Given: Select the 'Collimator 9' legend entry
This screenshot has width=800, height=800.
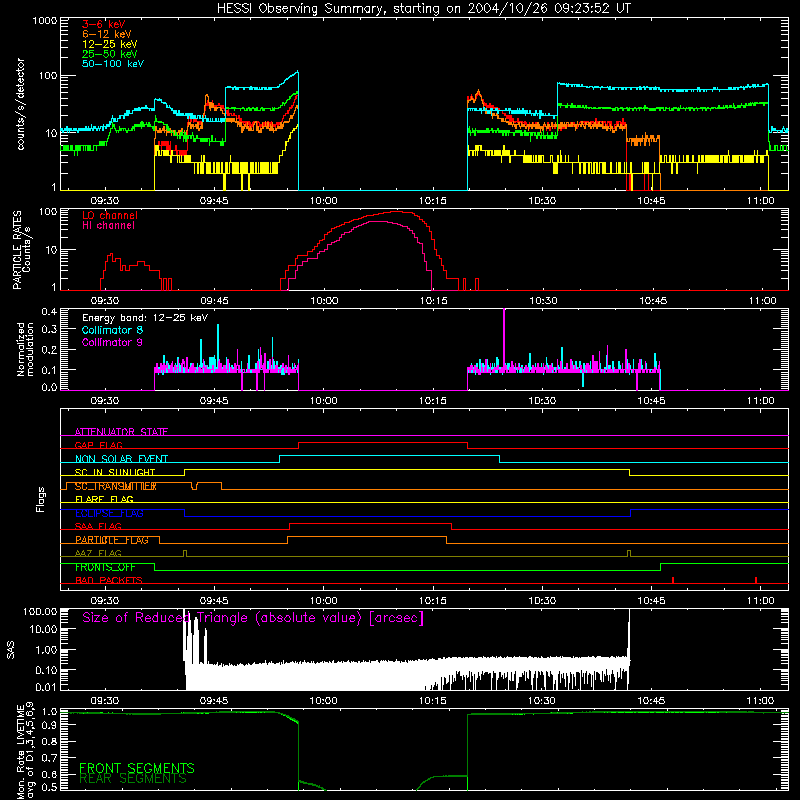Looking at the screenshot, I should click(x=112, y=342).
